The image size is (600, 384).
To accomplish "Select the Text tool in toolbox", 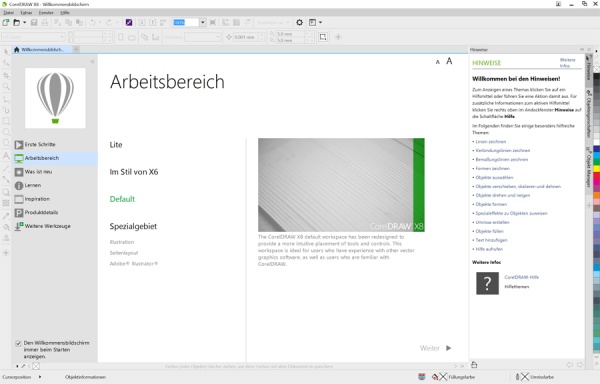I will [x=6, y=155].
